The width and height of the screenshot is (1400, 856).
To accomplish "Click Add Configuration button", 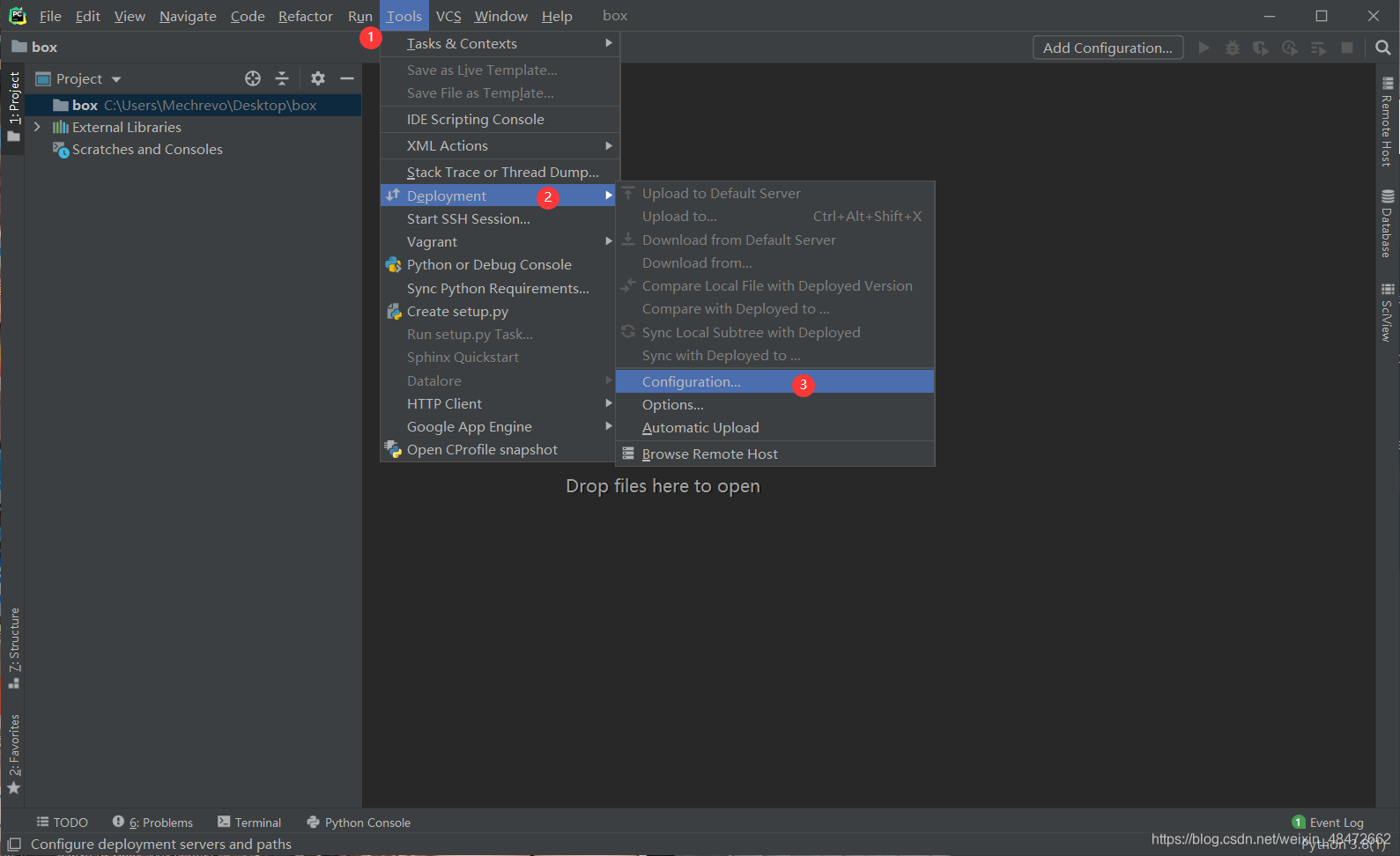I will coord(1107,48).
